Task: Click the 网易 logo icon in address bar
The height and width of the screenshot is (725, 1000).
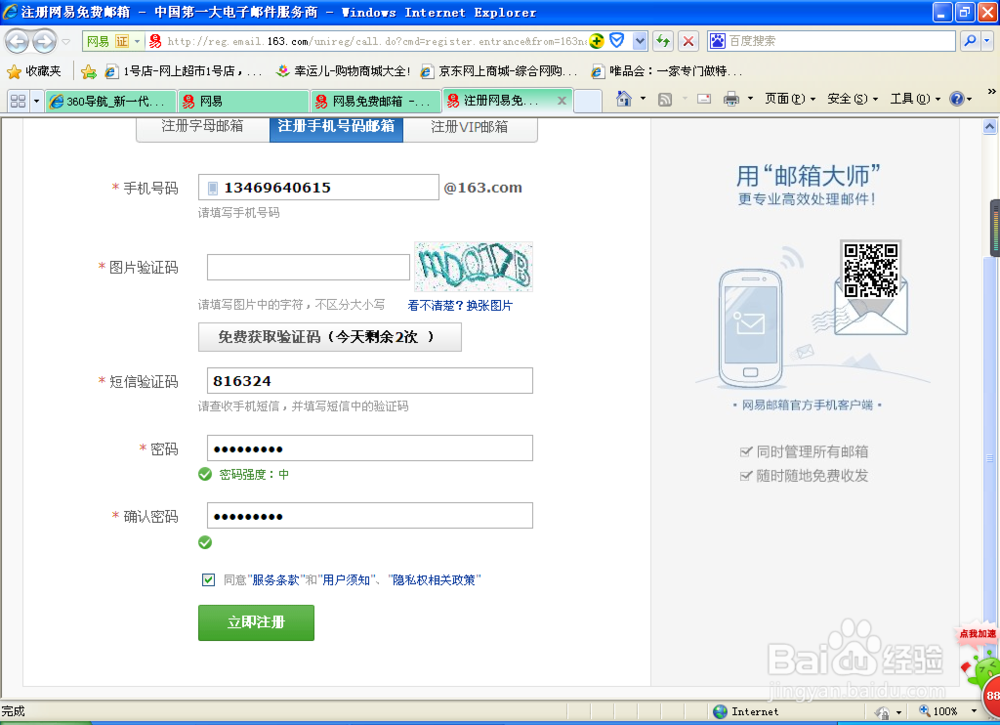Action: pyautogui.click(x=155, y=41)
